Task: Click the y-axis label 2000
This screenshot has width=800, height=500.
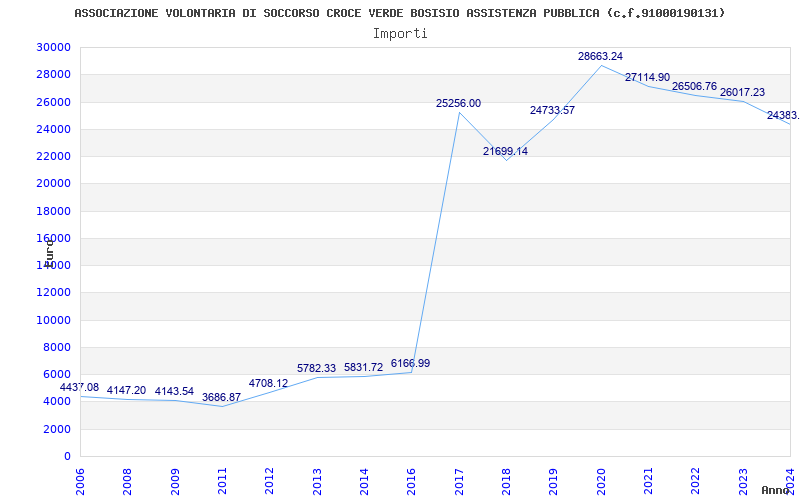Action: pos(57,429)
